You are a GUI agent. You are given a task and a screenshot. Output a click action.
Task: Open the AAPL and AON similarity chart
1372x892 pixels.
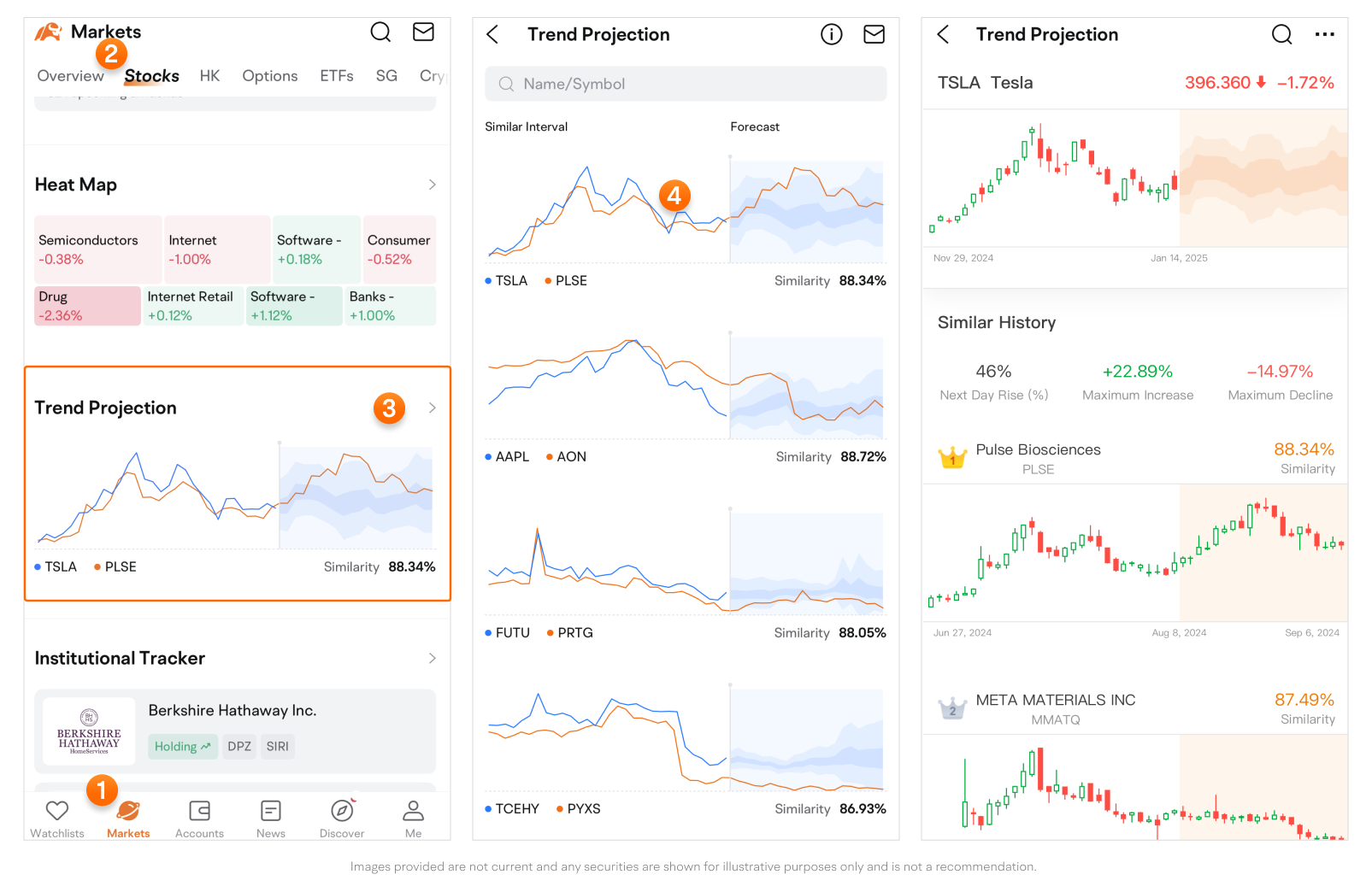[686, 389]
